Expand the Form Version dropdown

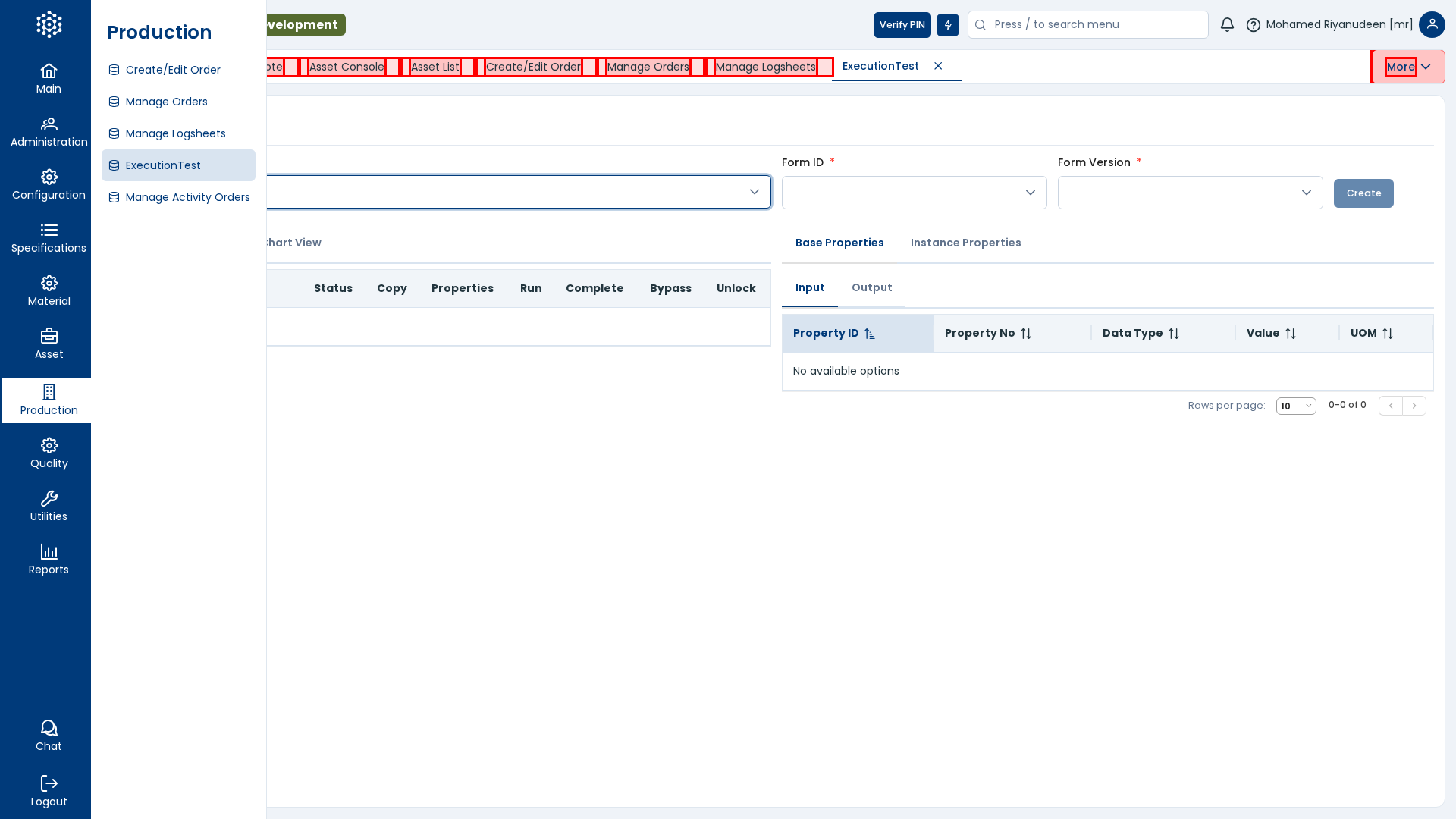coord(1190,193)
